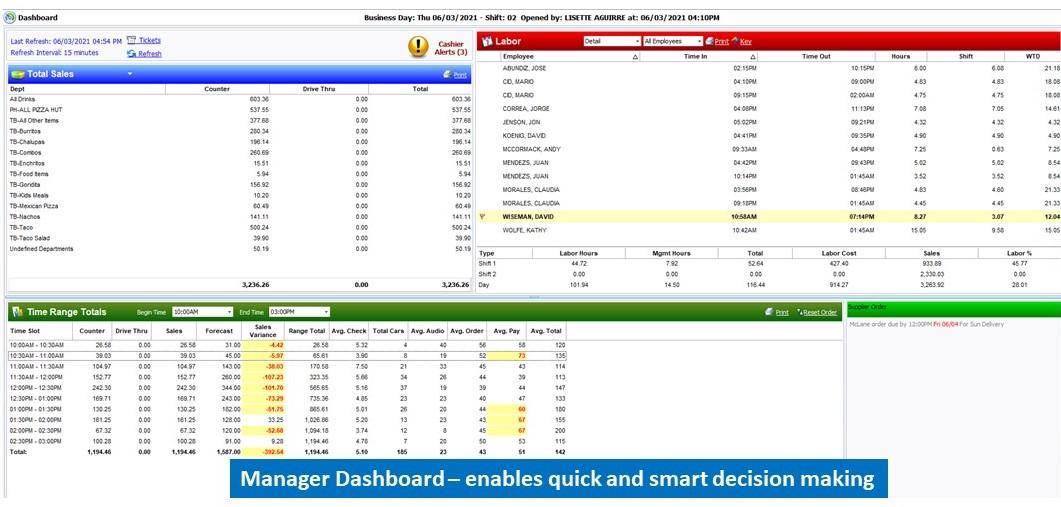This screenshot has width=1061, height=507.
Task: Click the Dashboard logo icon in title bar
Action: pyautogui.click(x=10, y=17)
